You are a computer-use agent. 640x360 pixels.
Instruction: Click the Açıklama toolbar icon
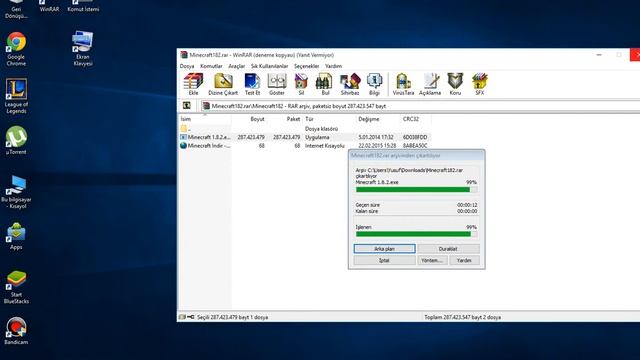click(430, 84)
